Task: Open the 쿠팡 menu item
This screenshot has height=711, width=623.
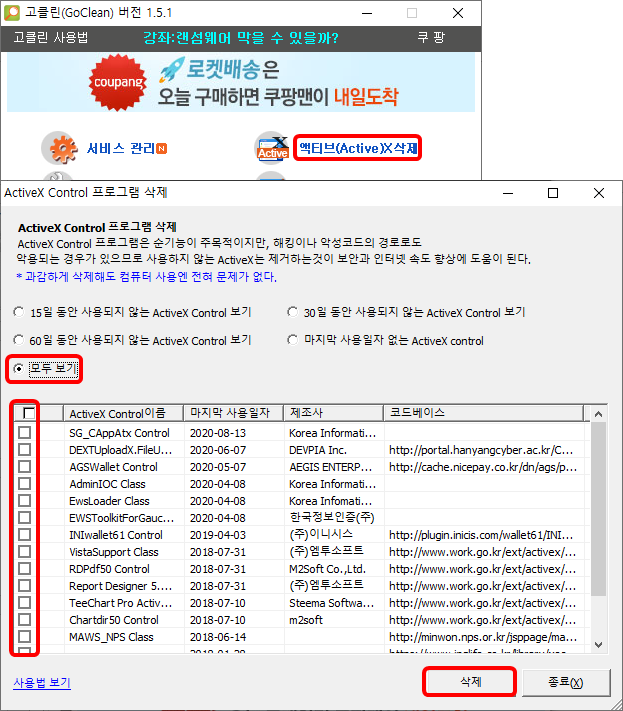Action: tap(431, 38)
